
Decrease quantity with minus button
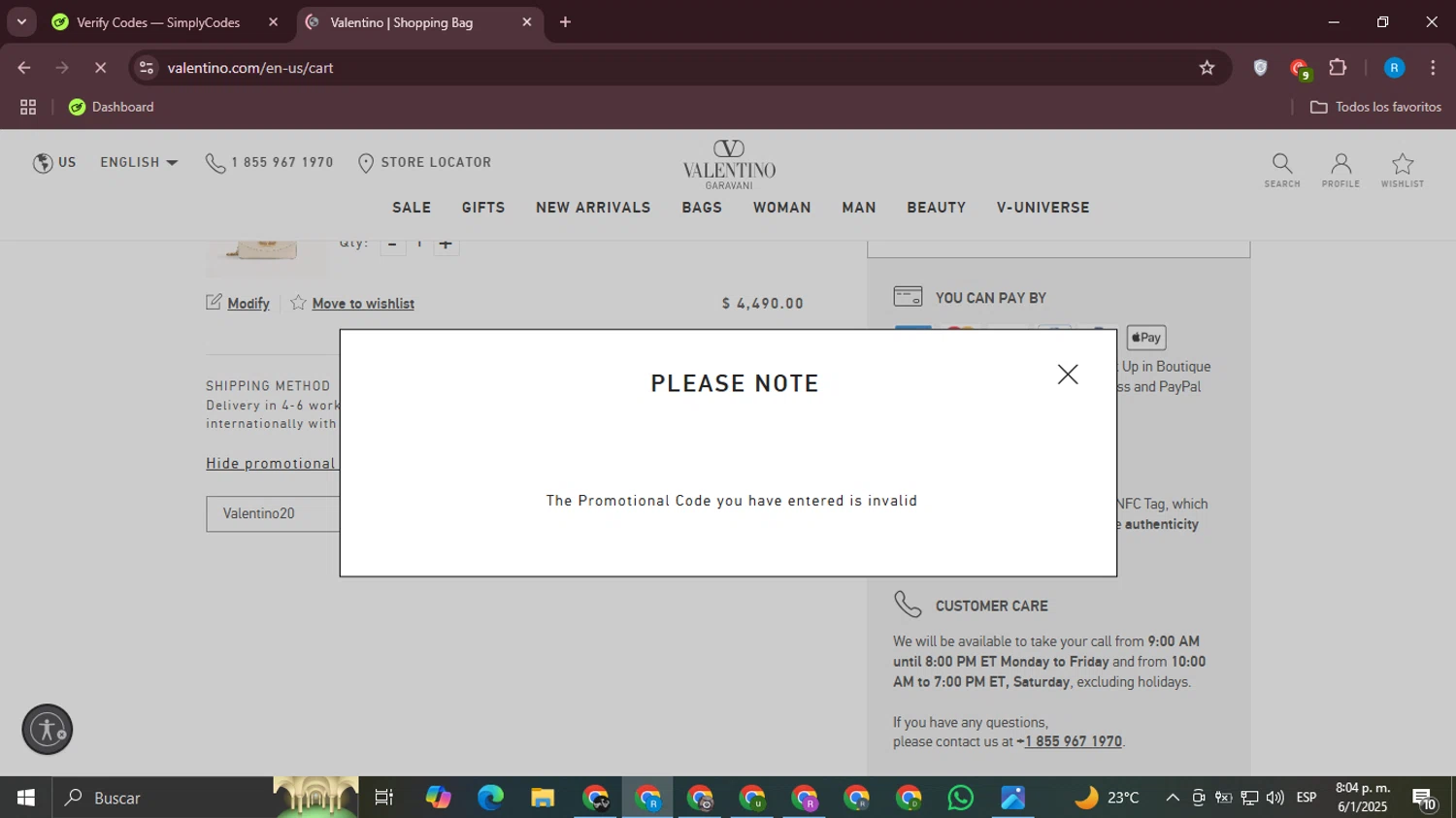tap(392, 245)
